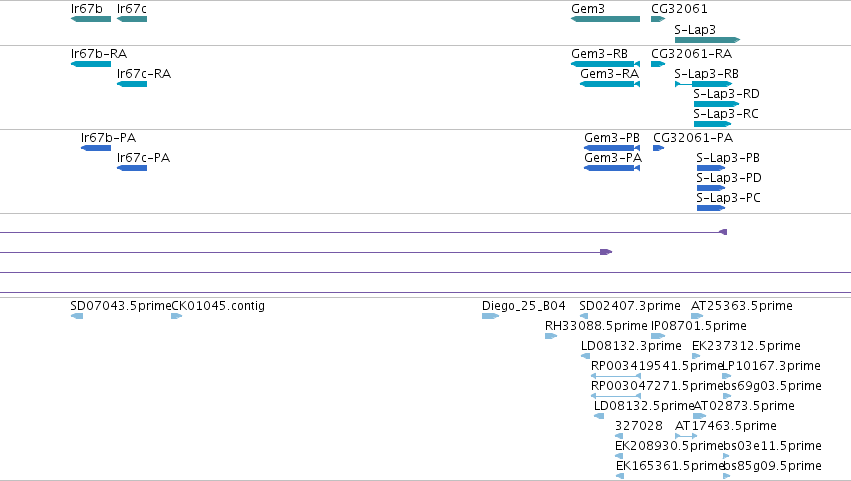851x481 pixels.
Task: Select the IP08701.5prime EST arrow
Action: 658,336
